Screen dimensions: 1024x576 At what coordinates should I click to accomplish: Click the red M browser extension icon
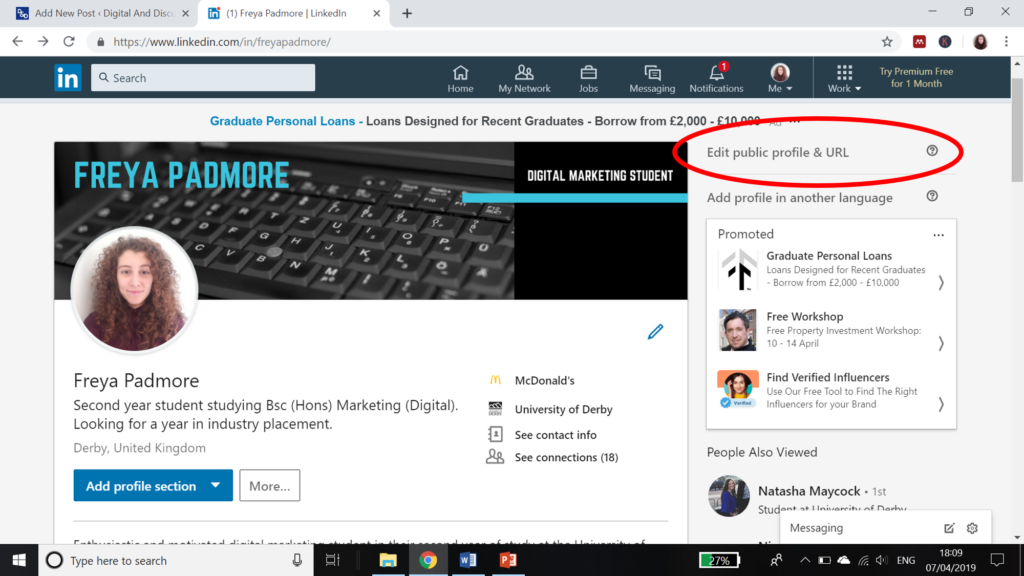pyautogui.click(x=919, y=42)
